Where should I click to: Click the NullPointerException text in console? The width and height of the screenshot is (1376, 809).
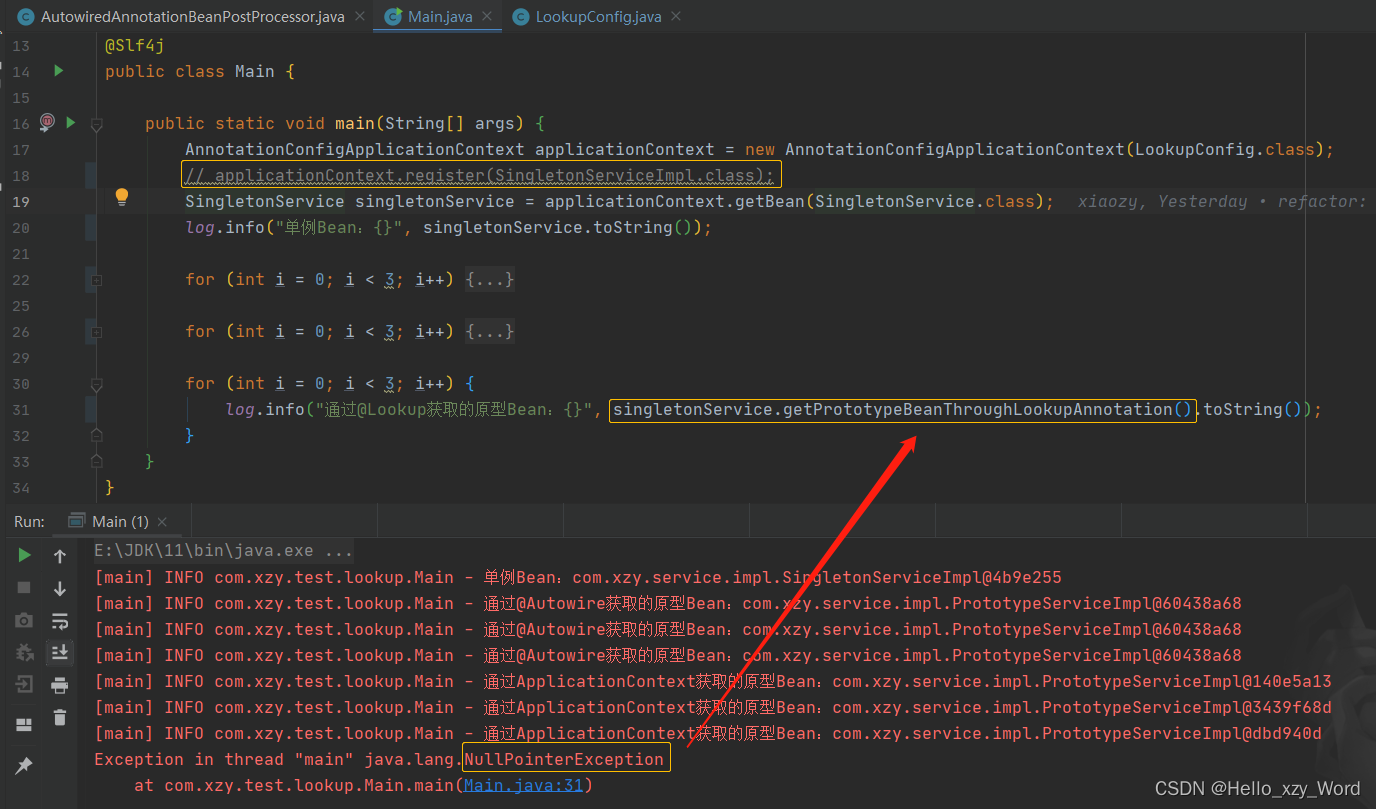[564, 759]
